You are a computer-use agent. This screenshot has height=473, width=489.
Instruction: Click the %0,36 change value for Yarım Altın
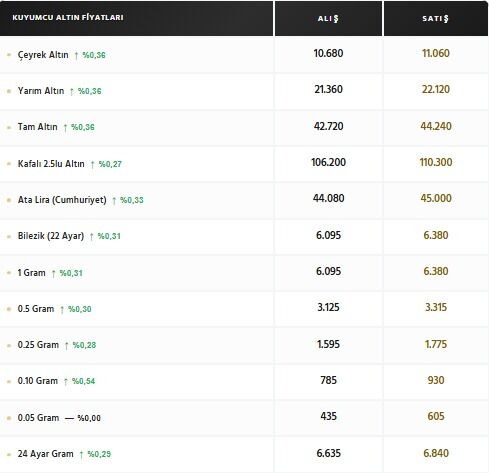pos(90,91)
